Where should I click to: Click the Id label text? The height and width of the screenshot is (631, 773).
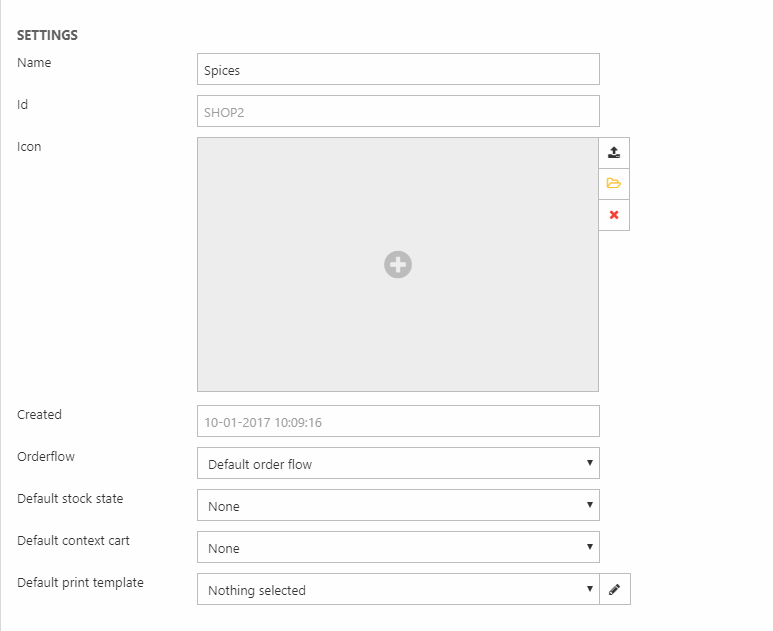22,104
